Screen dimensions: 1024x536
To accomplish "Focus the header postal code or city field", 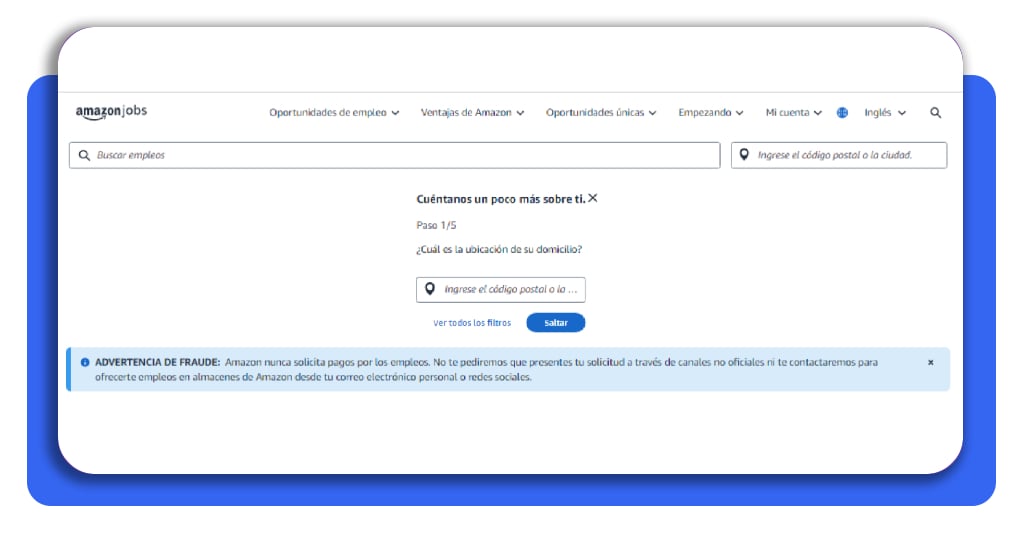I will click(839, 155).
